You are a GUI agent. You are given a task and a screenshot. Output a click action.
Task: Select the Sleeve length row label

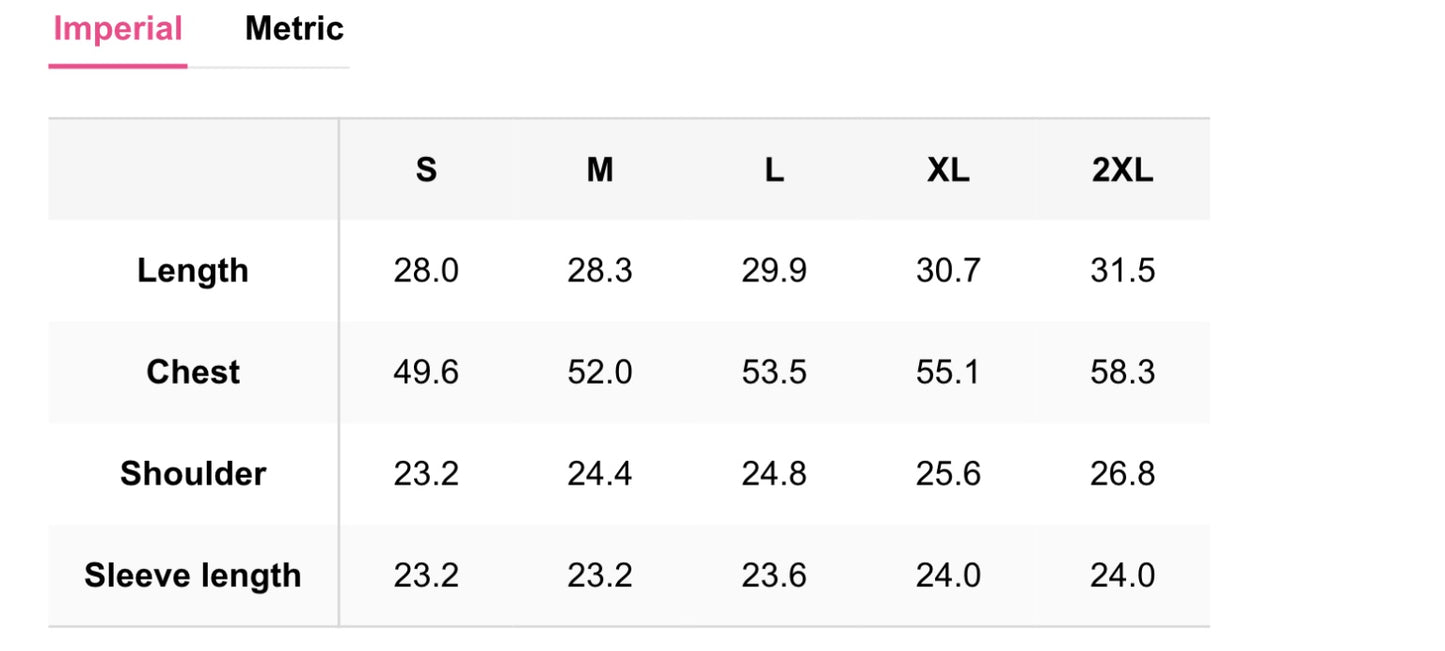coord(193,575)
